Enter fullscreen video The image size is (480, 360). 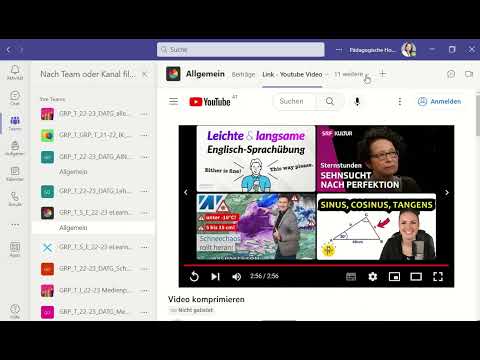[x=438, y=276]
